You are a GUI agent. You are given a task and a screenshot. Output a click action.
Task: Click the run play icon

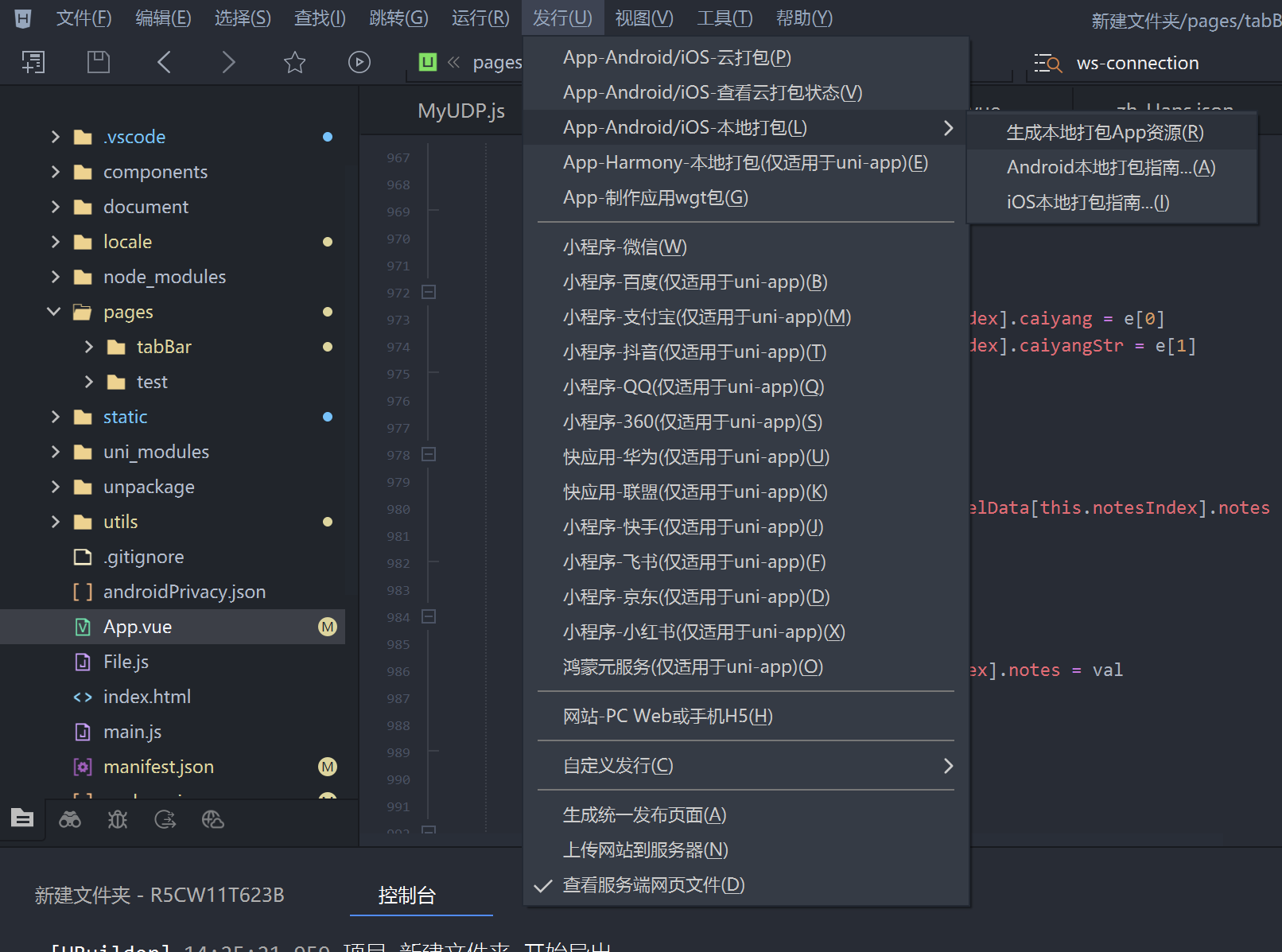[x=359, y=62]
